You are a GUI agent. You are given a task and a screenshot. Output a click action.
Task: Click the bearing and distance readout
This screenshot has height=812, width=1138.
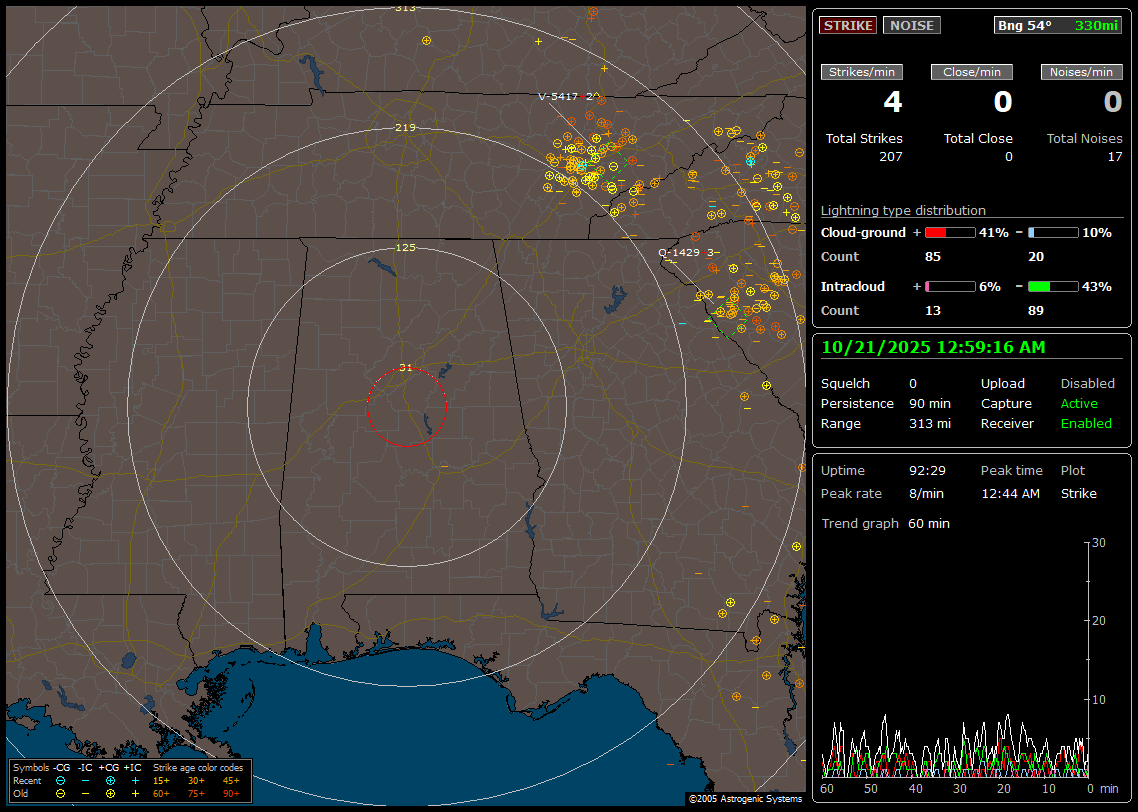point(1057,25)
